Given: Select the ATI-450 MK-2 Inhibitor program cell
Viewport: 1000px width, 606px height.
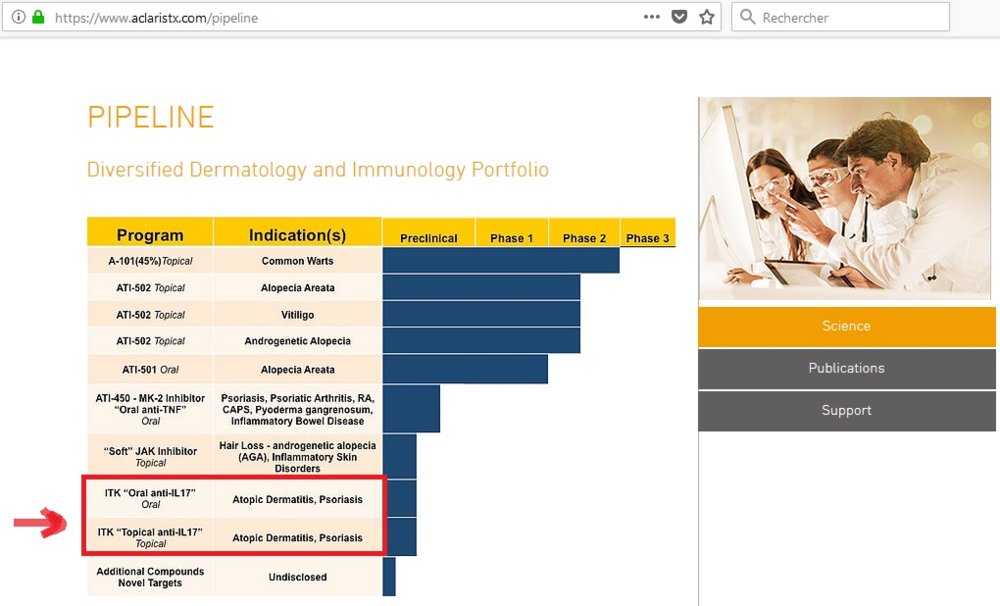Looking at the screenshot, I should (150, 409).
